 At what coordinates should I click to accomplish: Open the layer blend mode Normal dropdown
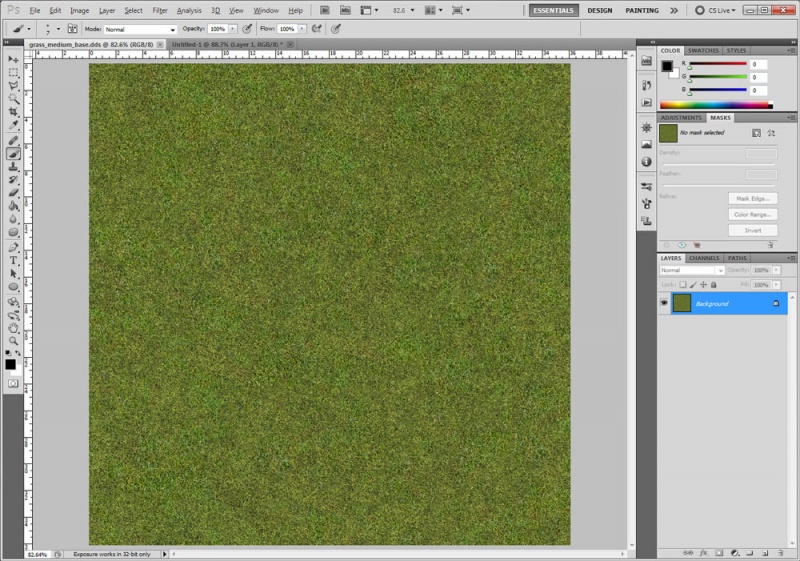(692, 270)
